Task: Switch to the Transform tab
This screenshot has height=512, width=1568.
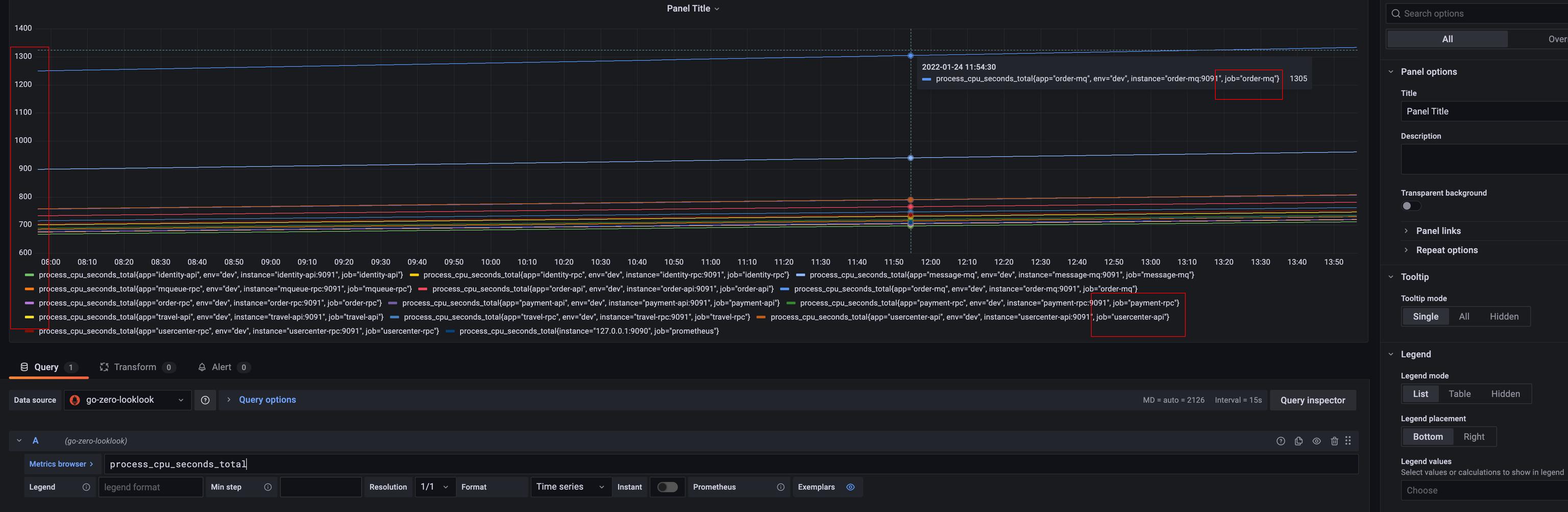Action: (138, 367)
